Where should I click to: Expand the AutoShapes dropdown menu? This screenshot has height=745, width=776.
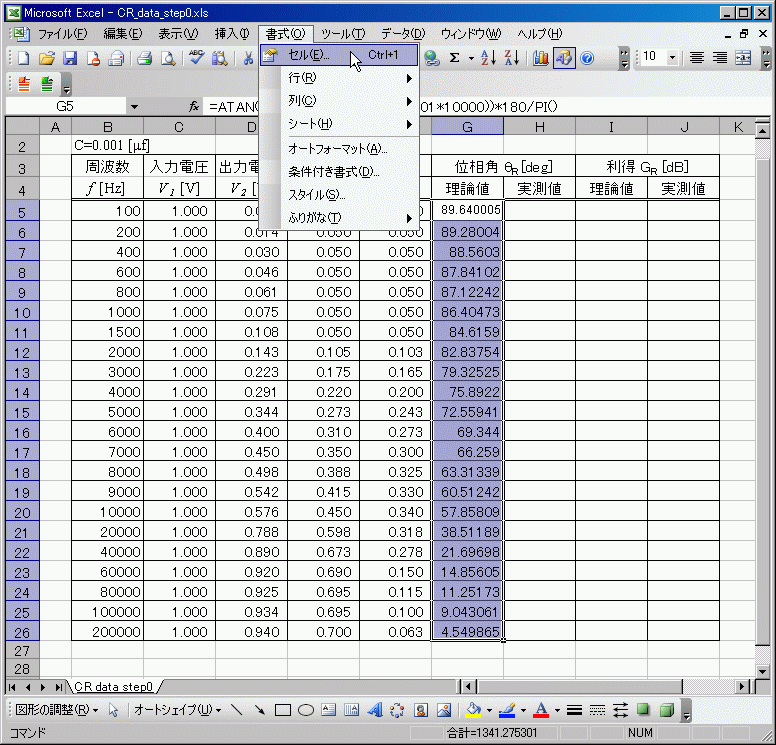click(x=177, y=710)
